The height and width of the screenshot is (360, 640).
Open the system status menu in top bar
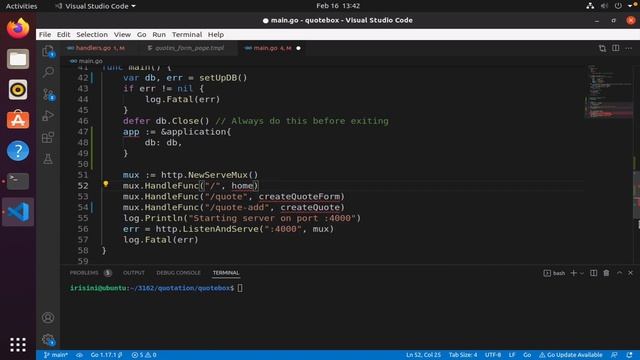612,6
